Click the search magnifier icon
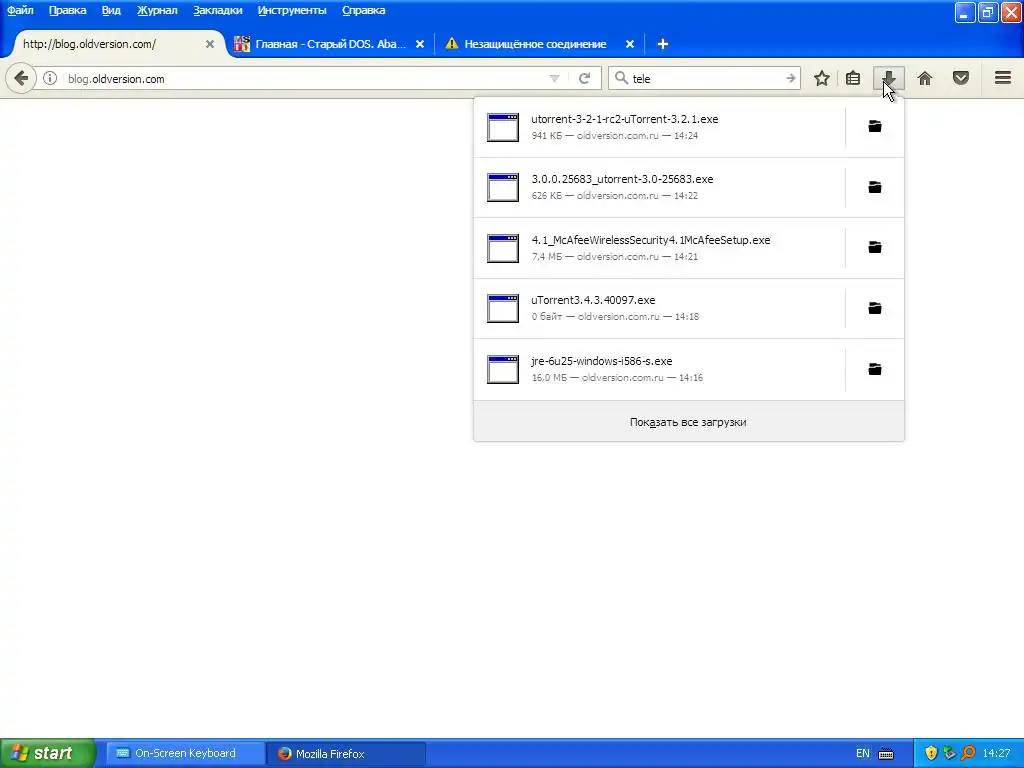Image resolution: width=1024 pixels, height=768 pixels. (621, 78)
